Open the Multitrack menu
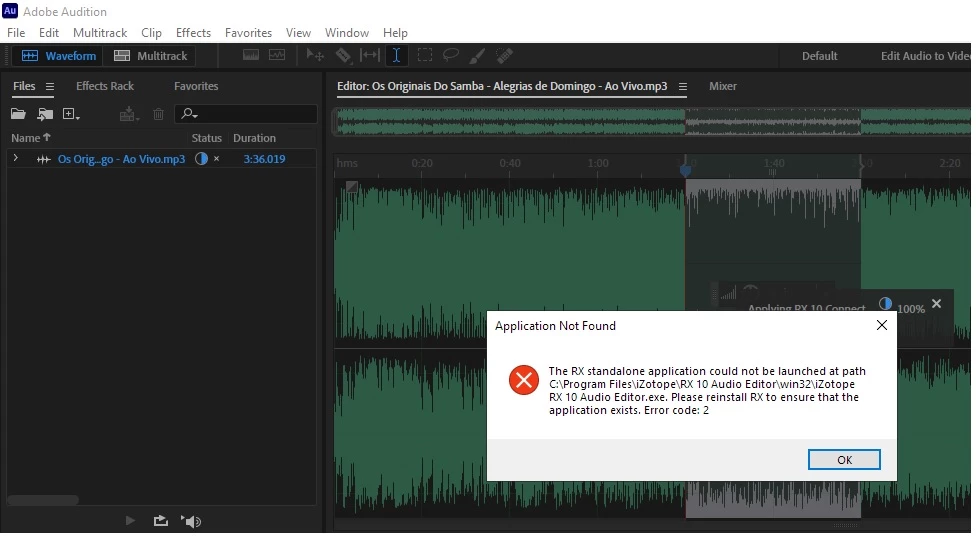The width and height of the screenshot is (979, 545). pos(100,32)
